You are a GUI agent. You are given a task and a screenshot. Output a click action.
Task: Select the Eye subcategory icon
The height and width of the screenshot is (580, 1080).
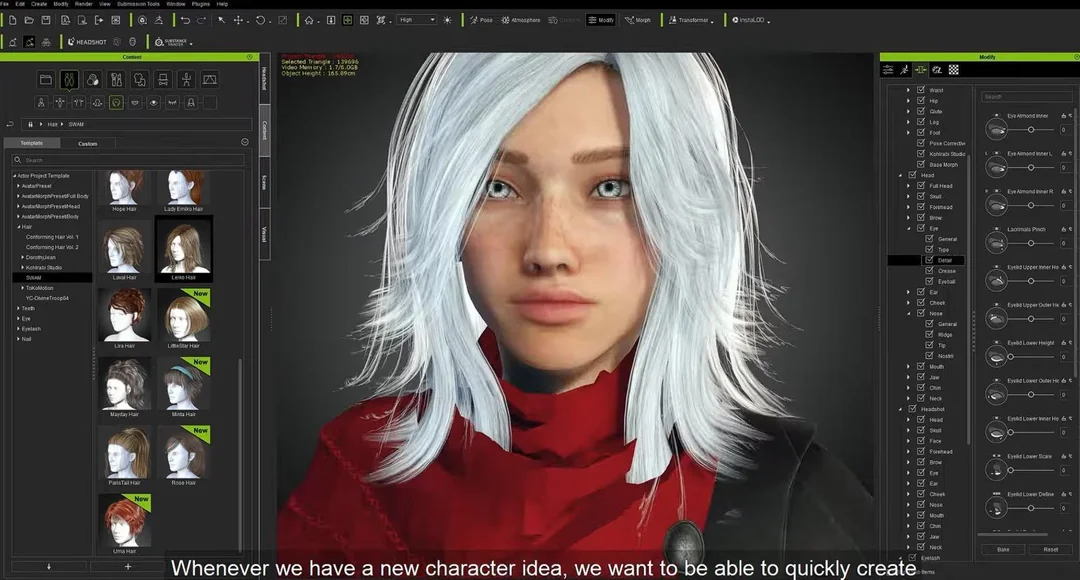[x=153, y=103]
